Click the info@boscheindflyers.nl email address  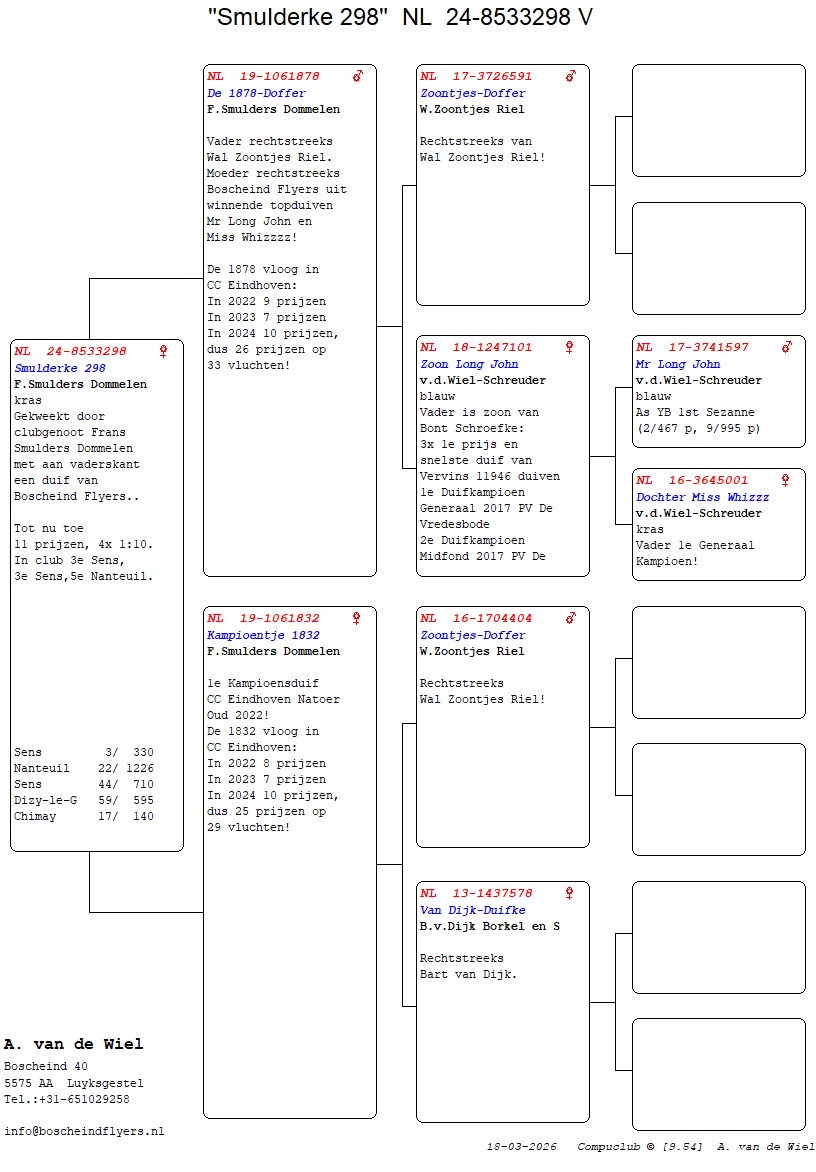click(x=84, y=1131)
